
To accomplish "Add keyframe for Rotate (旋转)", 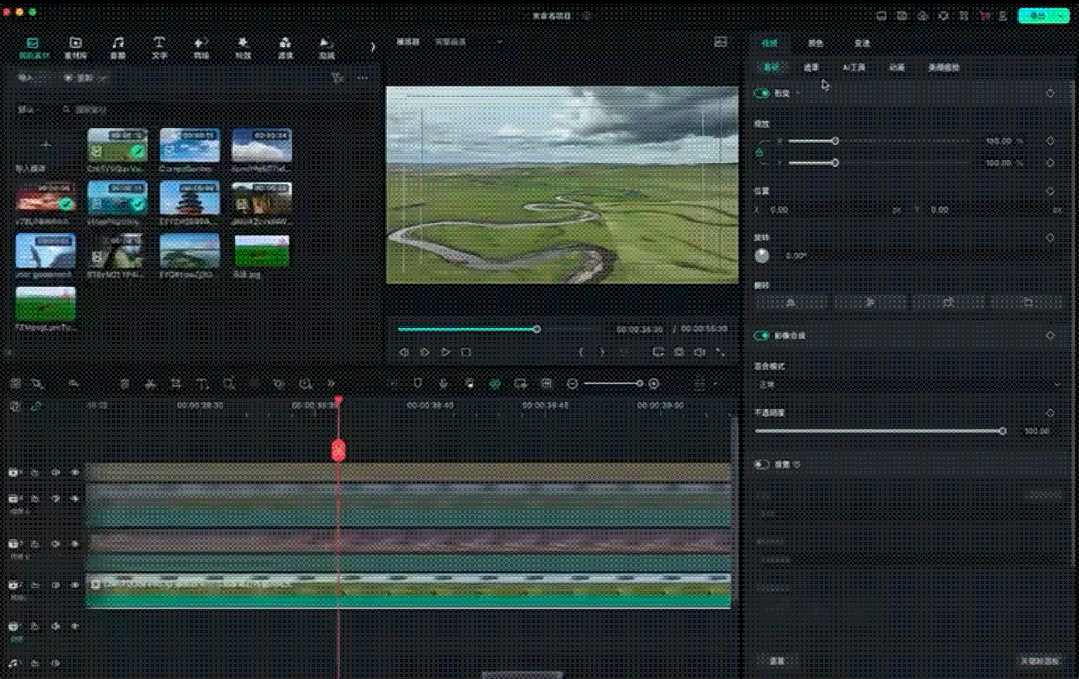I will click(1050, 237).
